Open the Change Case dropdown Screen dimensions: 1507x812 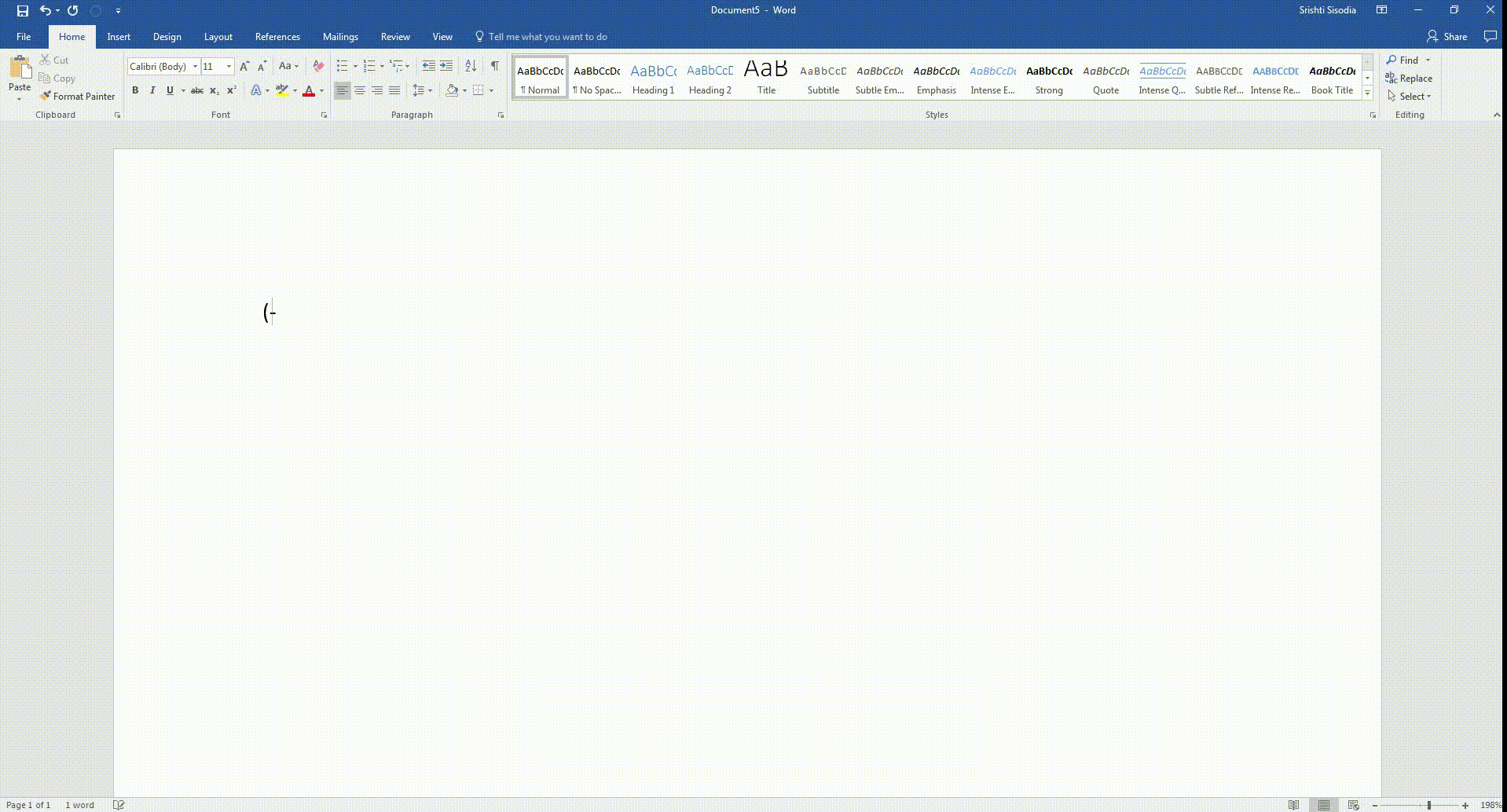[288, 67]
